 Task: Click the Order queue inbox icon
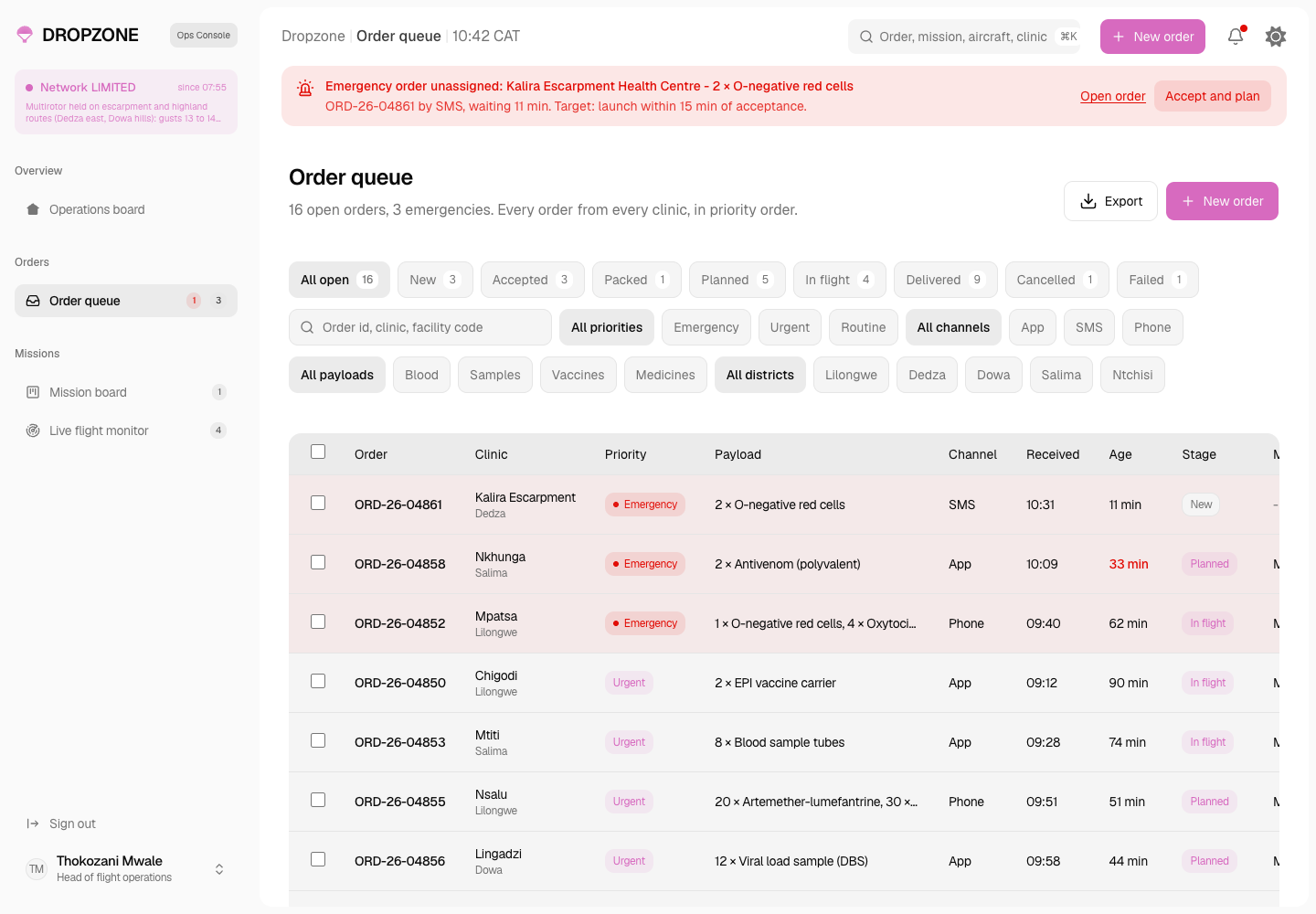pos(33,301)
